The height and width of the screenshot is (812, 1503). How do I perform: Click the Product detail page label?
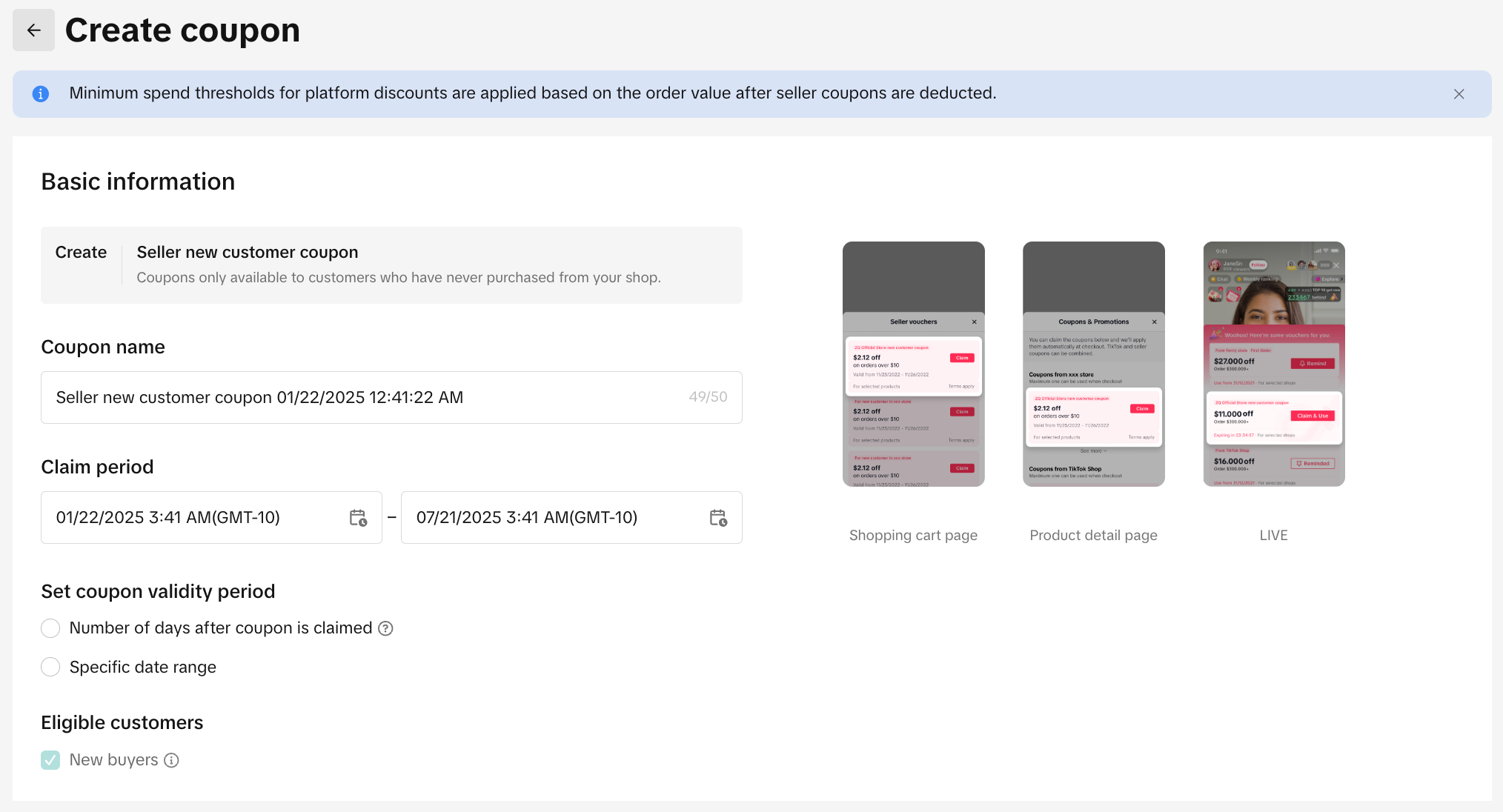[1093, 535]
